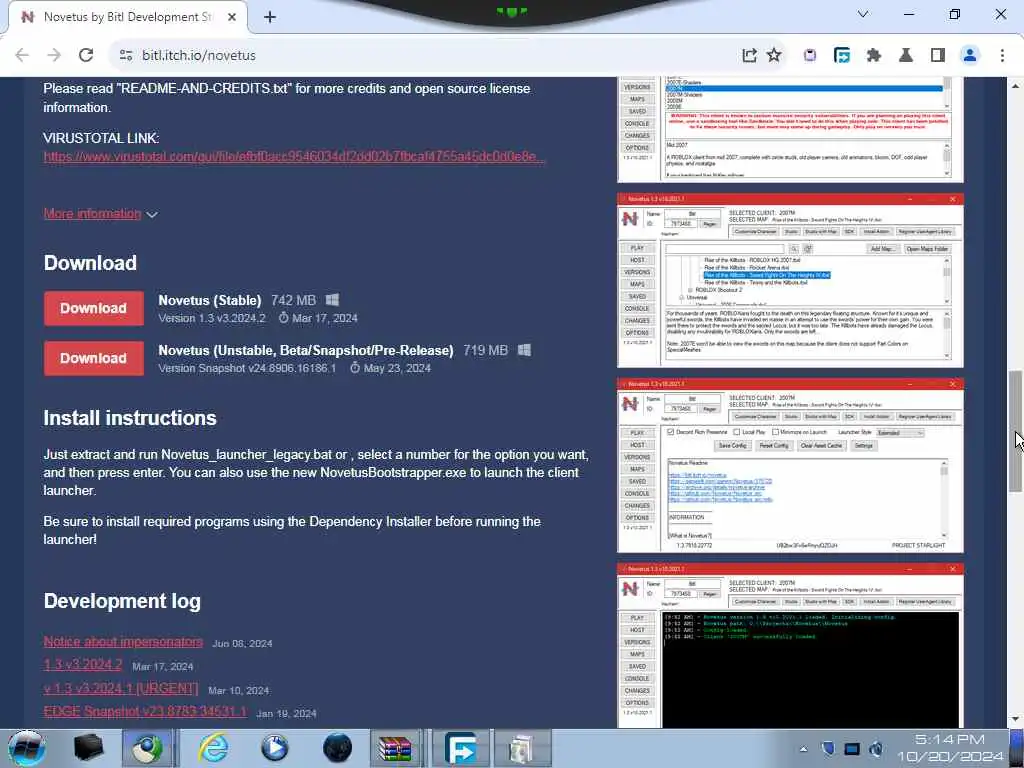This screenshot has height=768, width=1024.
Task: Switch to the Chromium taskbar window
Action: 148,748
